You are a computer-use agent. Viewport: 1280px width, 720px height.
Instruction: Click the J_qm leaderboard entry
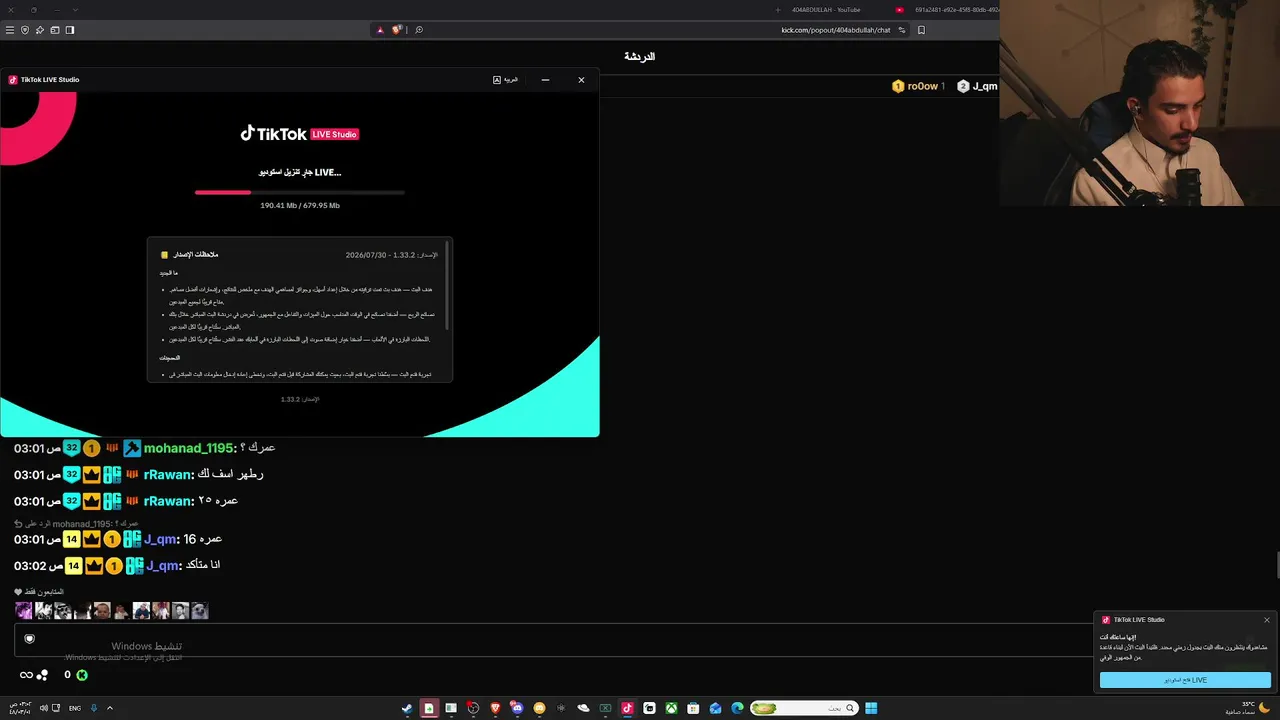click(x=977, y=86)
